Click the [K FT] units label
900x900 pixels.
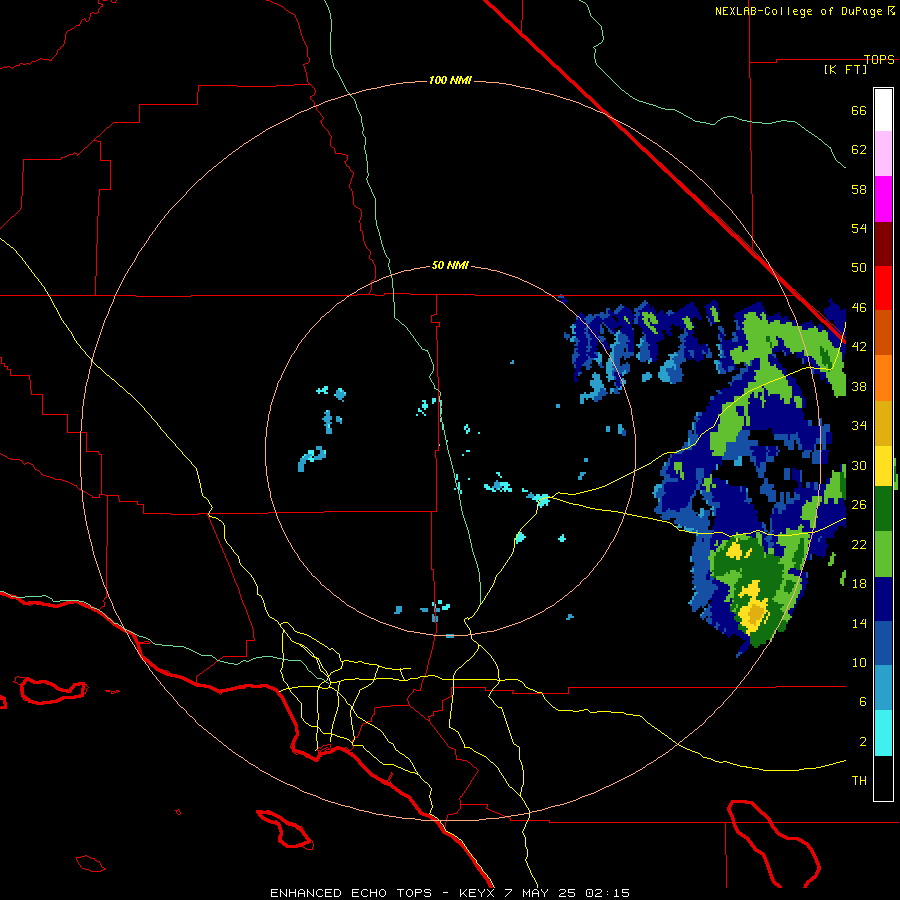pos(845,69)
